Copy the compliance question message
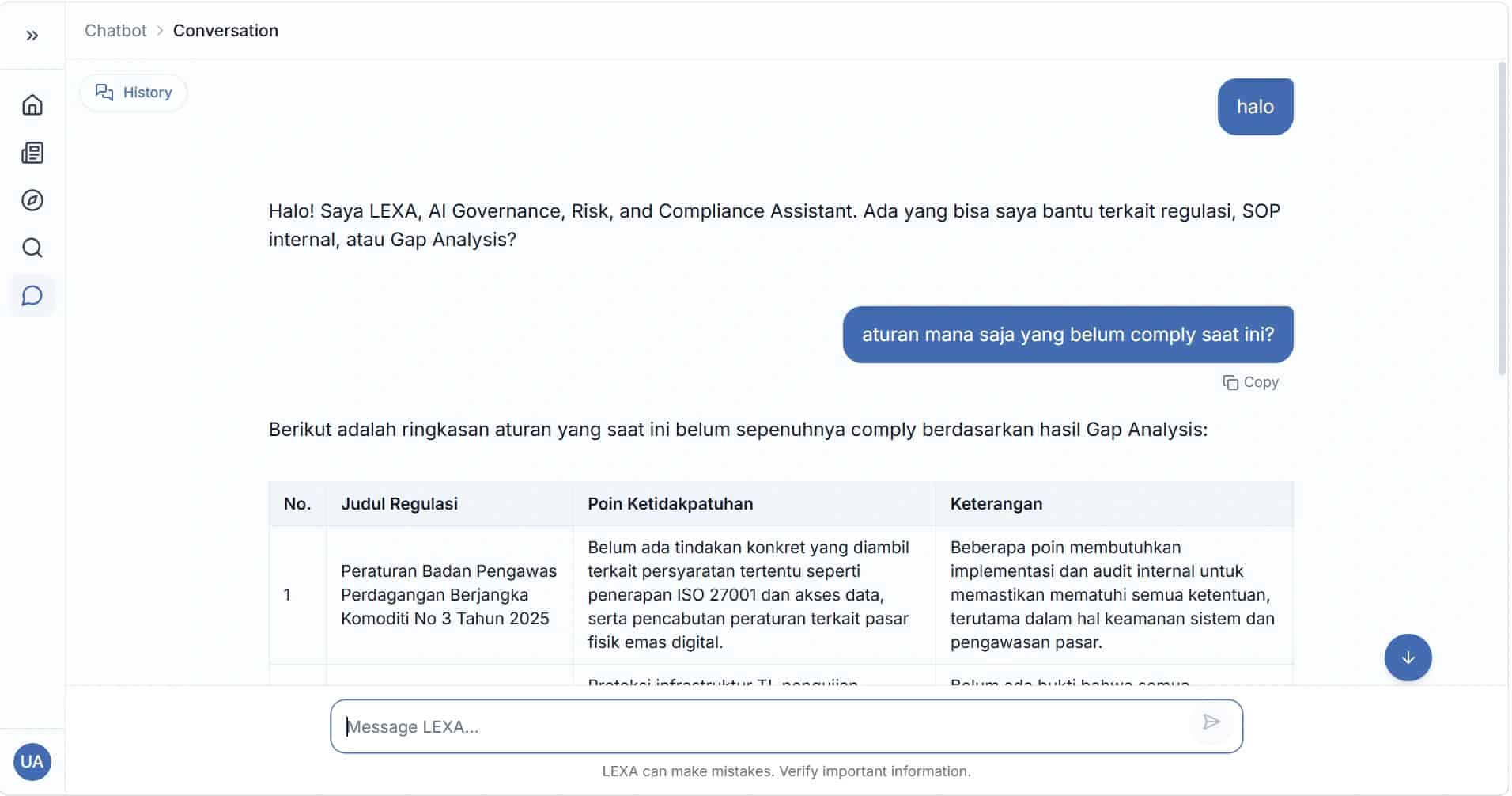Viewport: 1512px width, 796px height. 1250,382
